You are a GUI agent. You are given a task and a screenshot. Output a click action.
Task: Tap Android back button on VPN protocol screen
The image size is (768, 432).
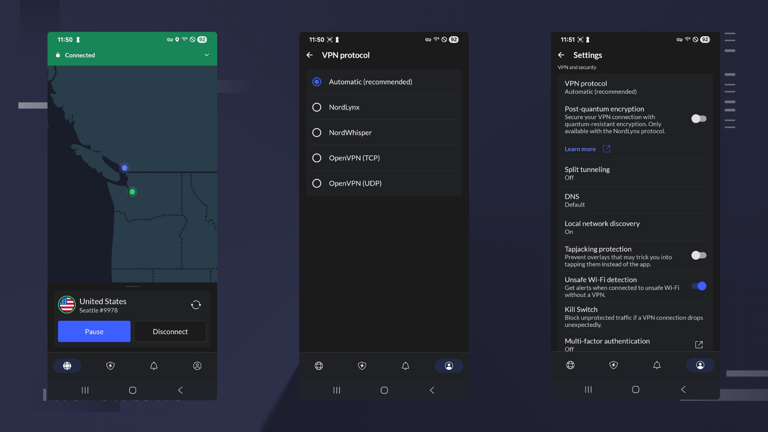click(432, 390)
